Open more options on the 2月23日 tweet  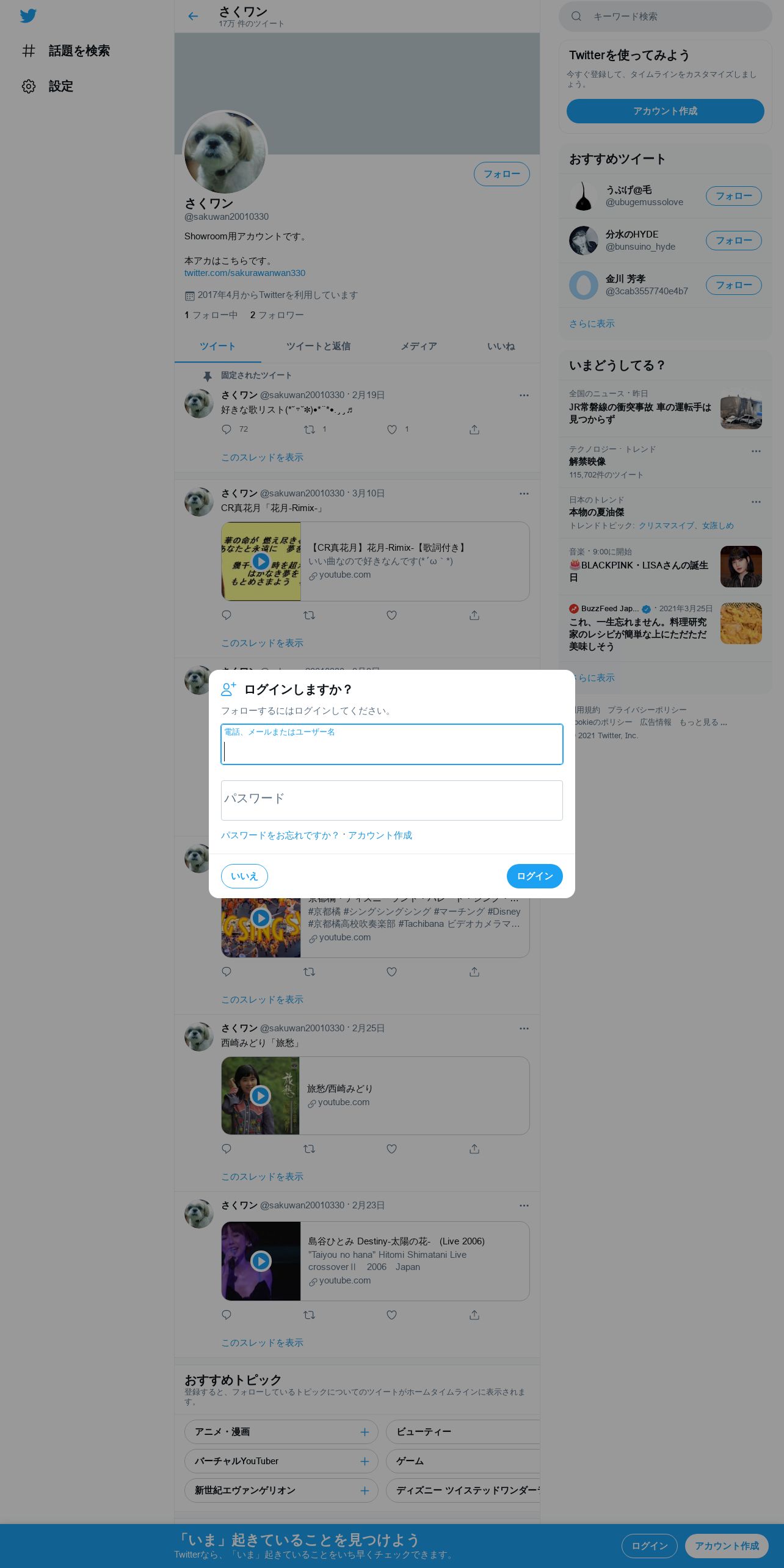coord(524,1205)
